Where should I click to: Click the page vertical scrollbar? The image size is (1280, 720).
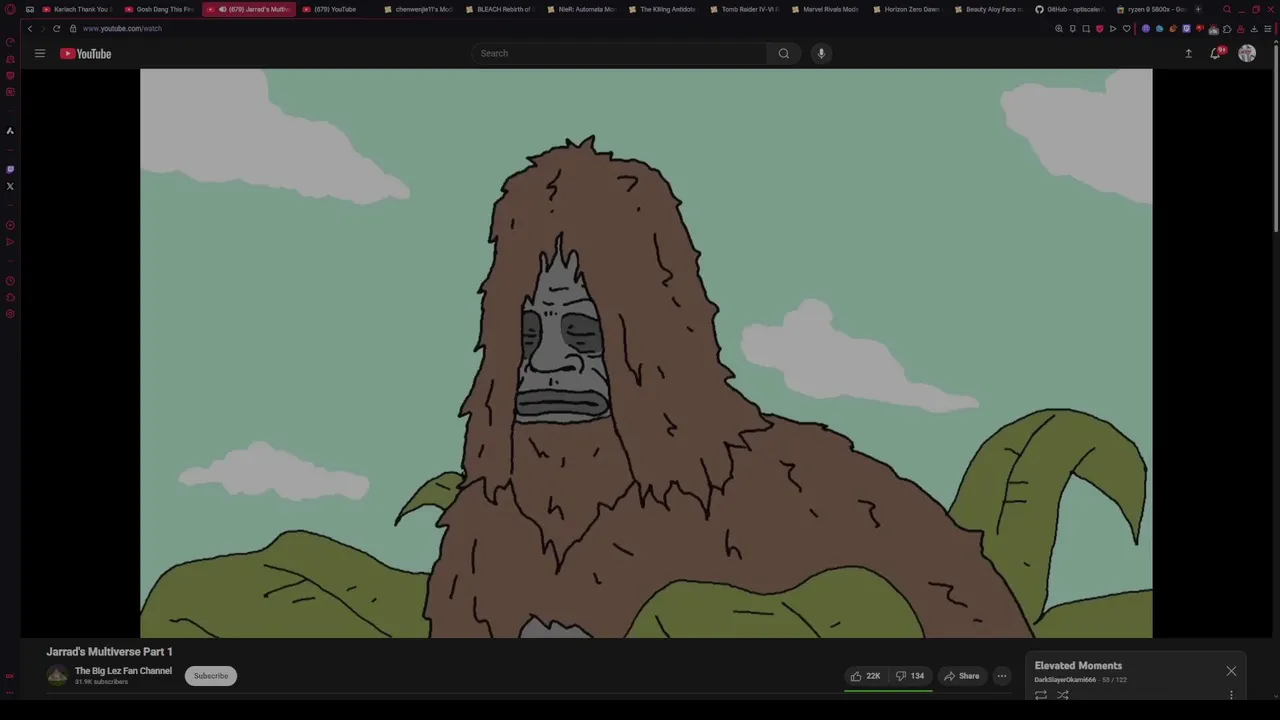click(1275, 140)
